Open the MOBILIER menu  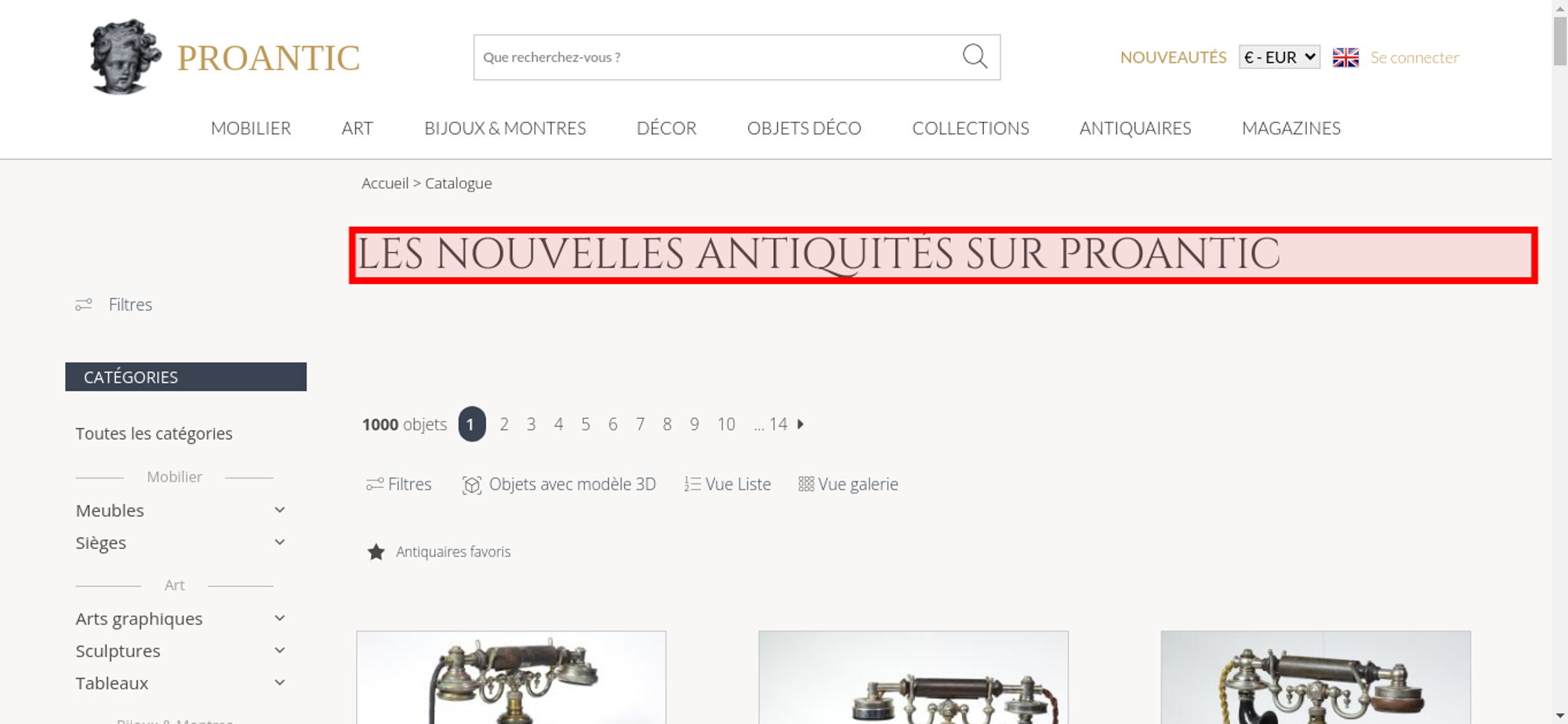[251, 128]
